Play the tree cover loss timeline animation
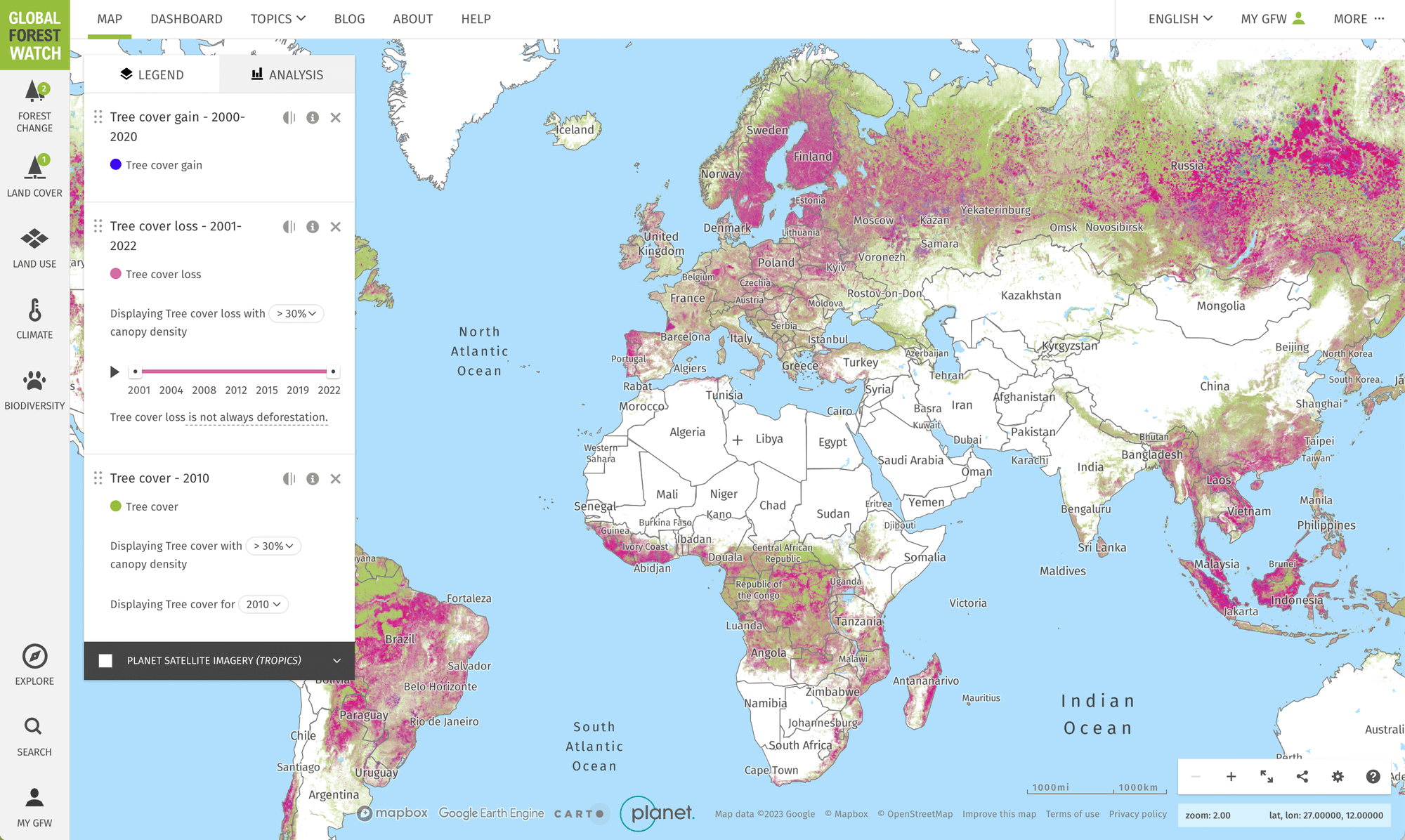The width and height of the screenshot is (1405, 840). 115,372
